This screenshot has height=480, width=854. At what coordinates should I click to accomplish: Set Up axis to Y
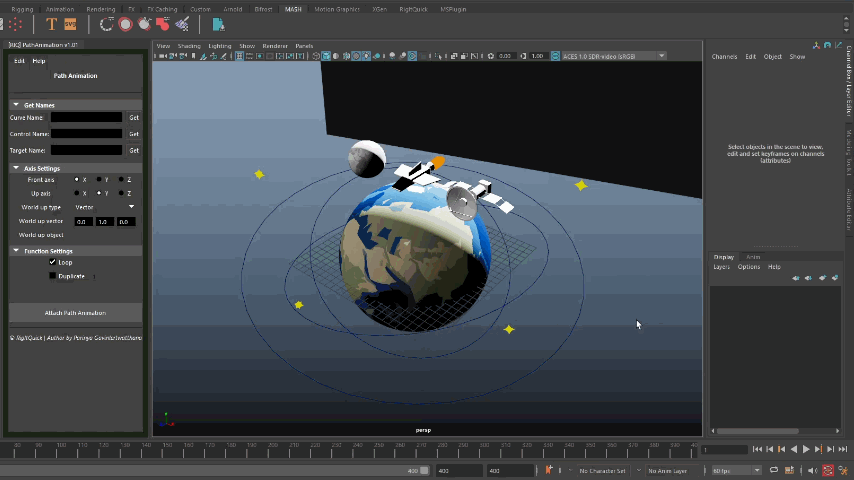(99, 193)
